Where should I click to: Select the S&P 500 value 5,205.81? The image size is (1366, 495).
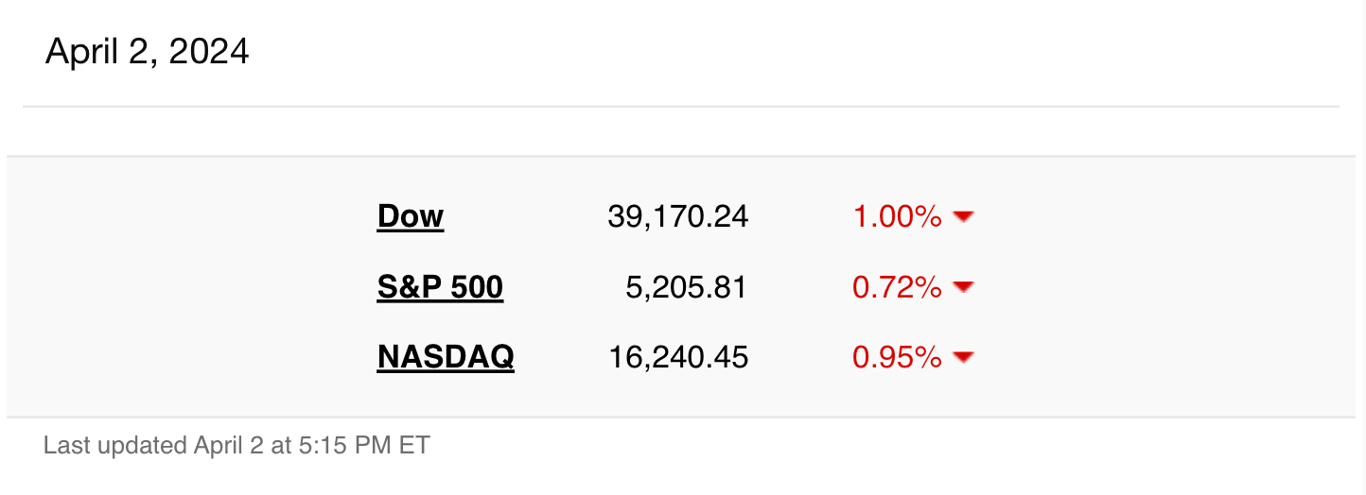687,287
